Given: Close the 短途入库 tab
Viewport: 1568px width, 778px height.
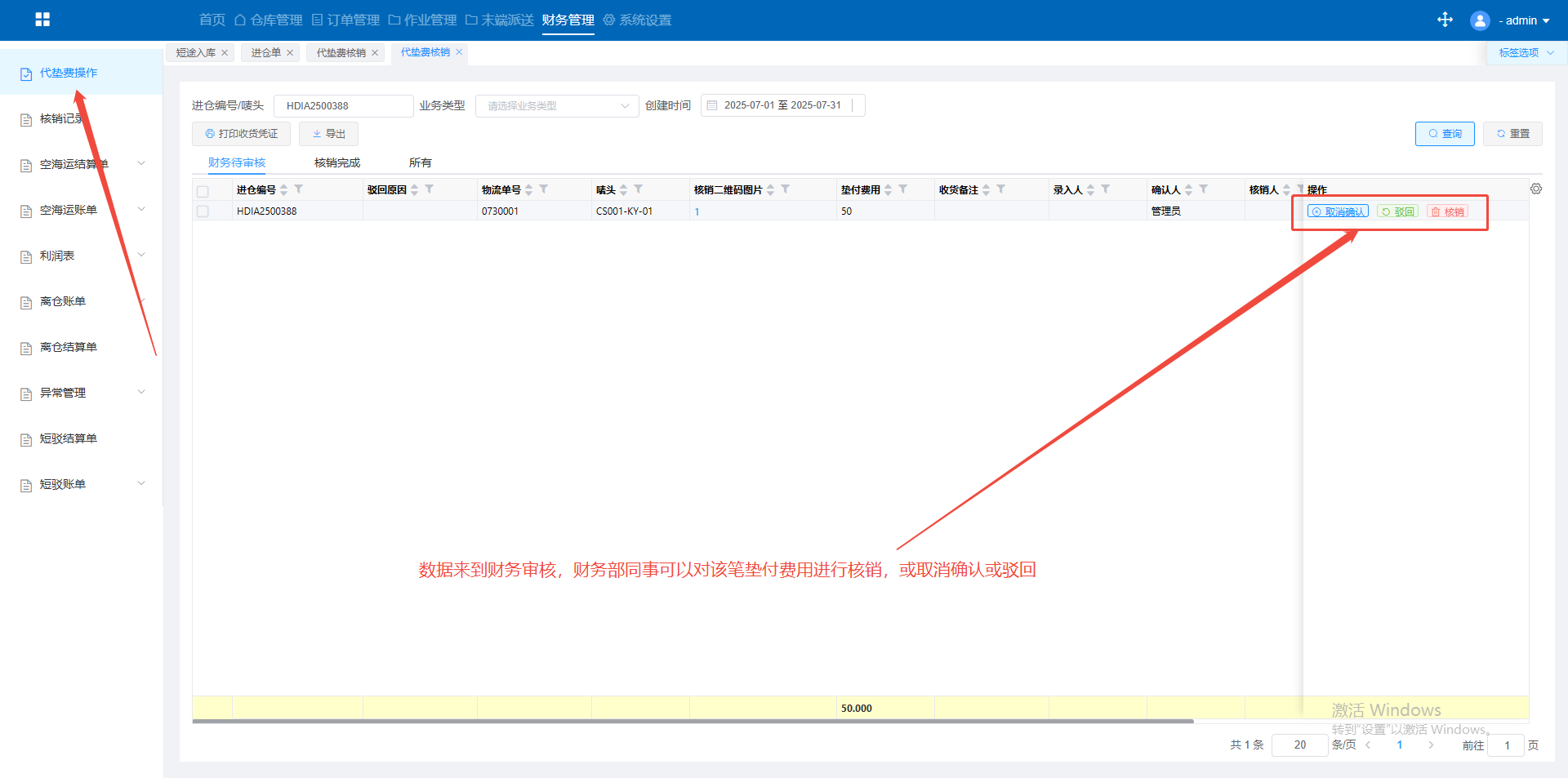Looking at the screenshot, I should (225, 53).
